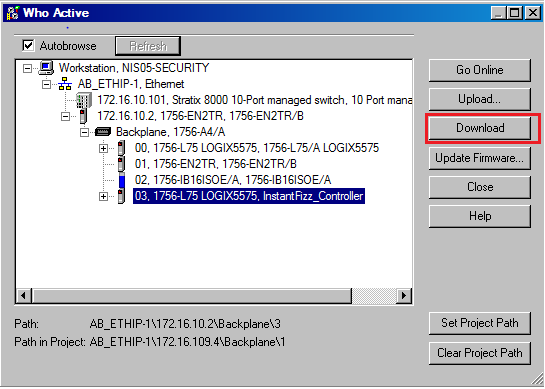Expand slot 03 InstantFizz_Controller node
The image size is (545, 389).
click(x=103, y=196)
